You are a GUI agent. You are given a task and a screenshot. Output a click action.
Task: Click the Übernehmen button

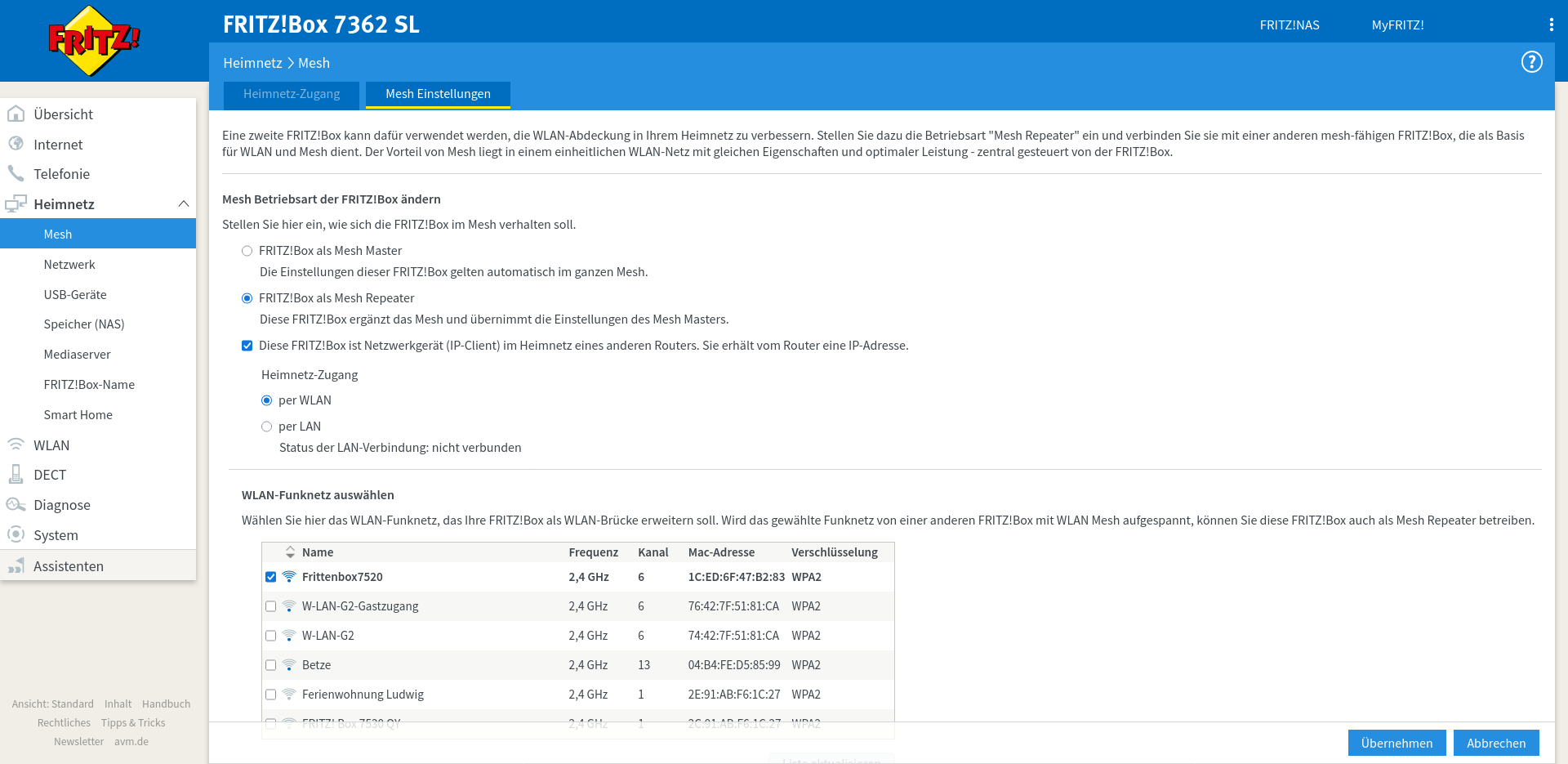[1396, 743]
